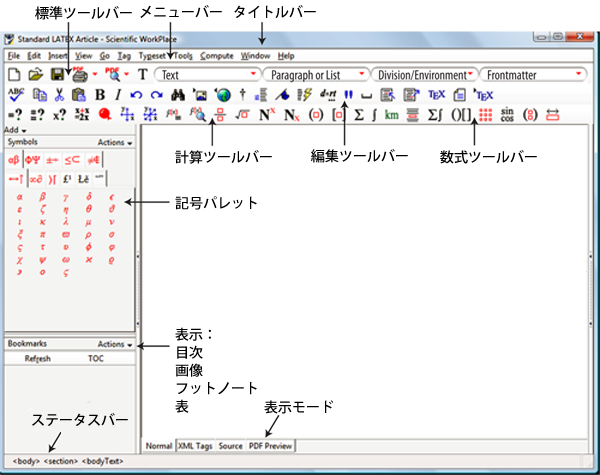The width and height of the screenshot is (600, 475).
Task: Toggle italic with the I icon
Action: [118, 95]
